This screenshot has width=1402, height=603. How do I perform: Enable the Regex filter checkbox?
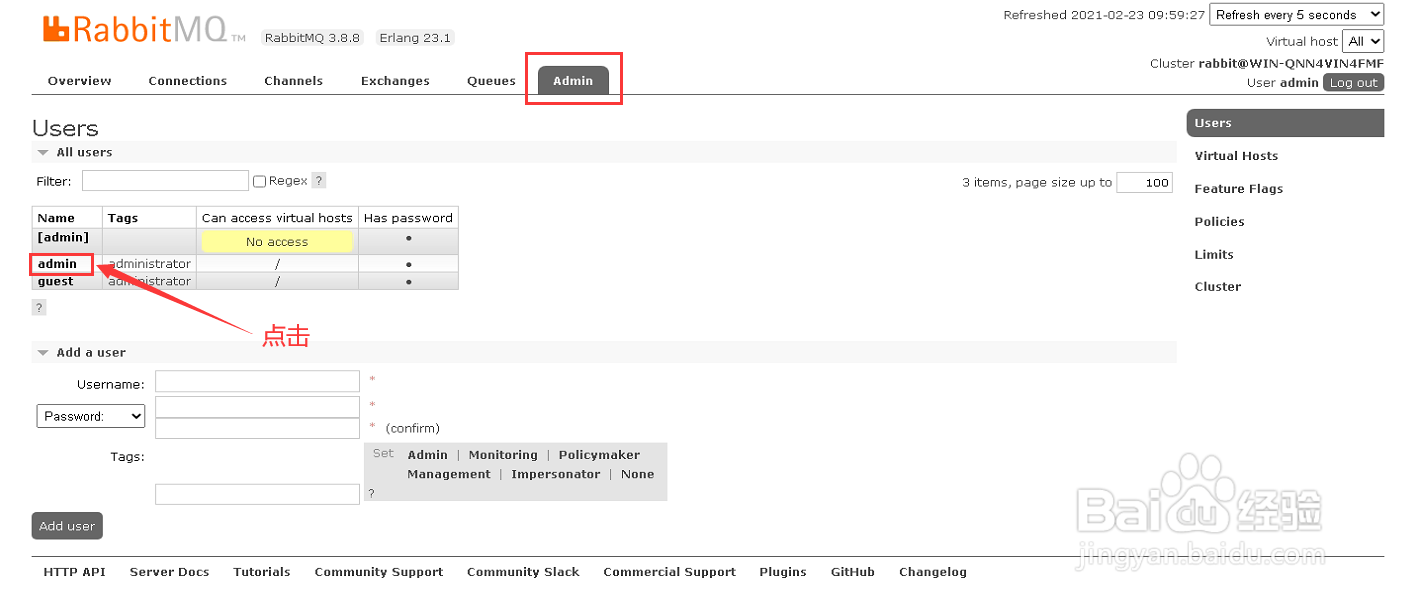click(x=259, y=181)
